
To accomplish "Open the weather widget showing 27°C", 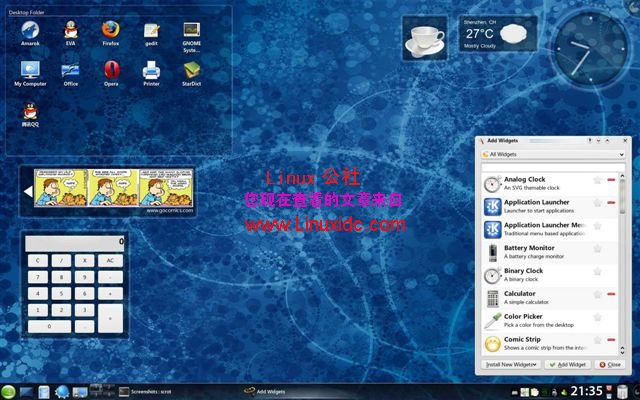I will tap(498, 34).
